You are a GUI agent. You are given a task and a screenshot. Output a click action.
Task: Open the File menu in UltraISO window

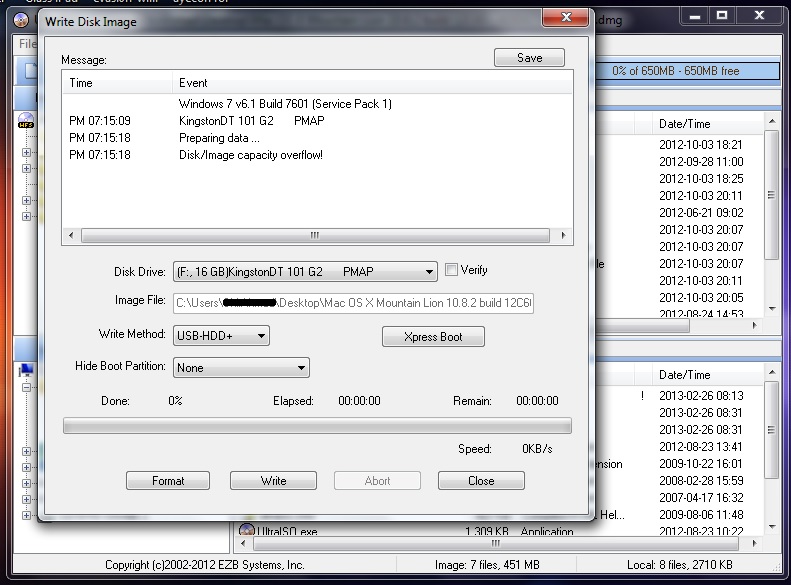click(x=26, y=44)
